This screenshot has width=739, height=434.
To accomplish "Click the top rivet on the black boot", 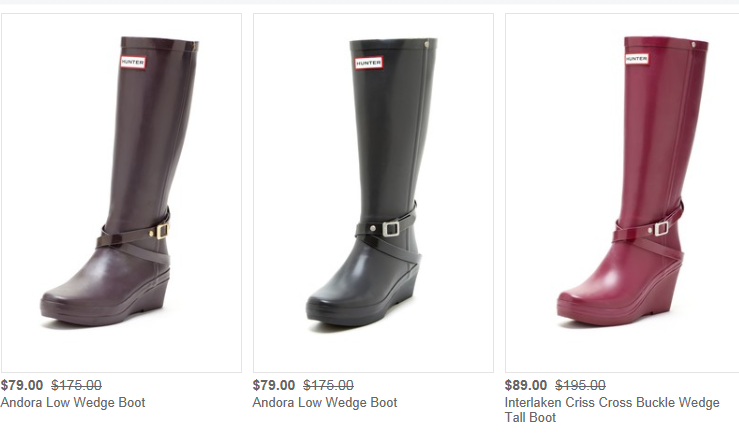I will coord(427,44).
